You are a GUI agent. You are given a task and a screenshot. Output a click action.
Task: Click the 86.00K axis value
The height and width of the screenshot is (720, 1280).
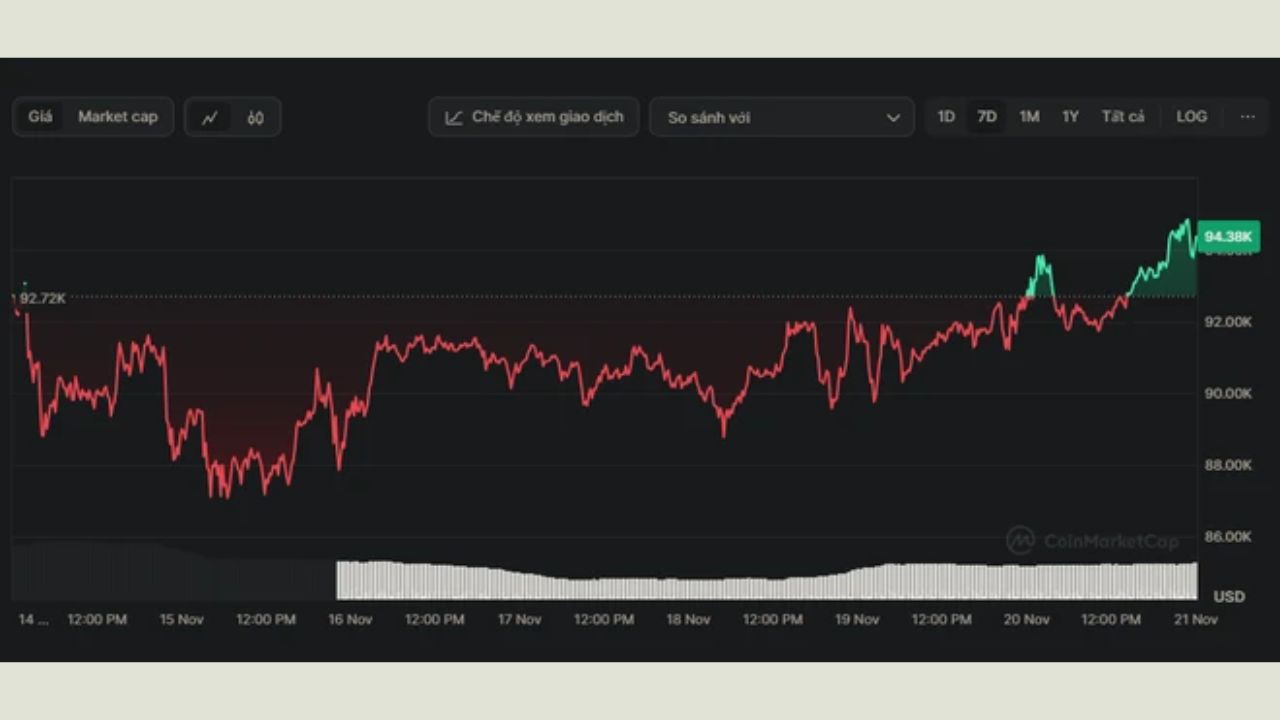pyautogui.click(x=1228, y=537)
